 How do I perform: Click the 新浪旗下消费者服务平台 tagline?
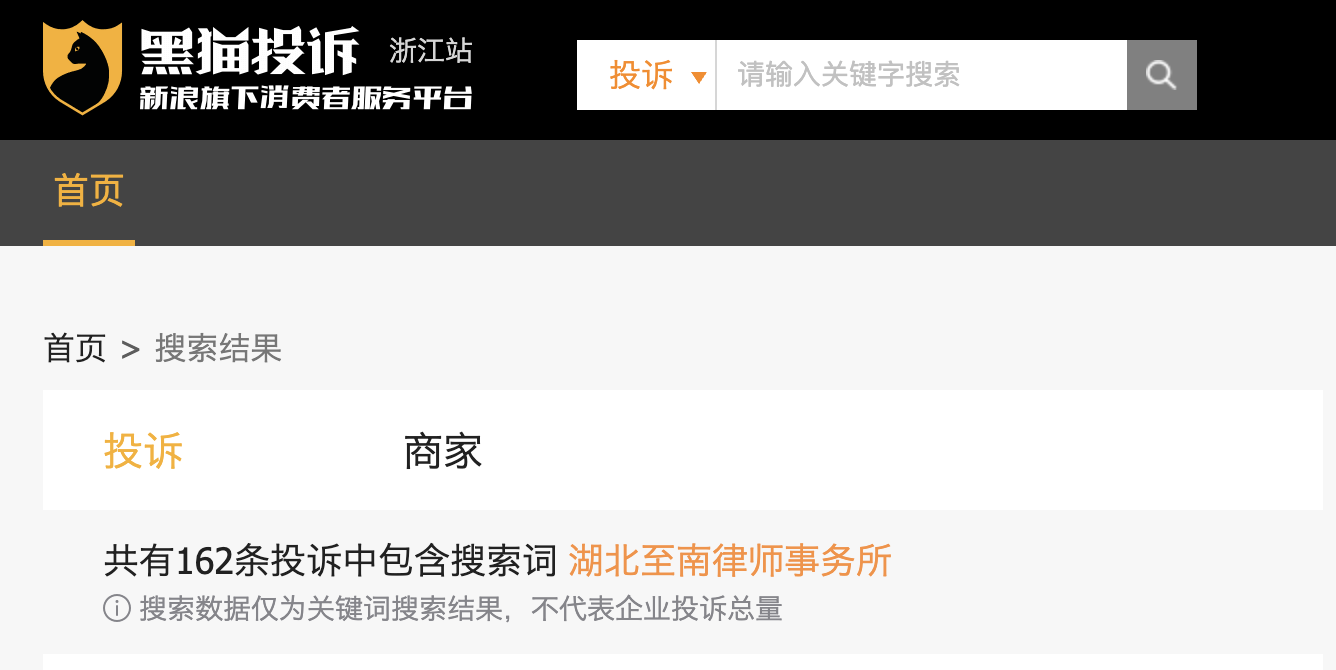(306, 99)
